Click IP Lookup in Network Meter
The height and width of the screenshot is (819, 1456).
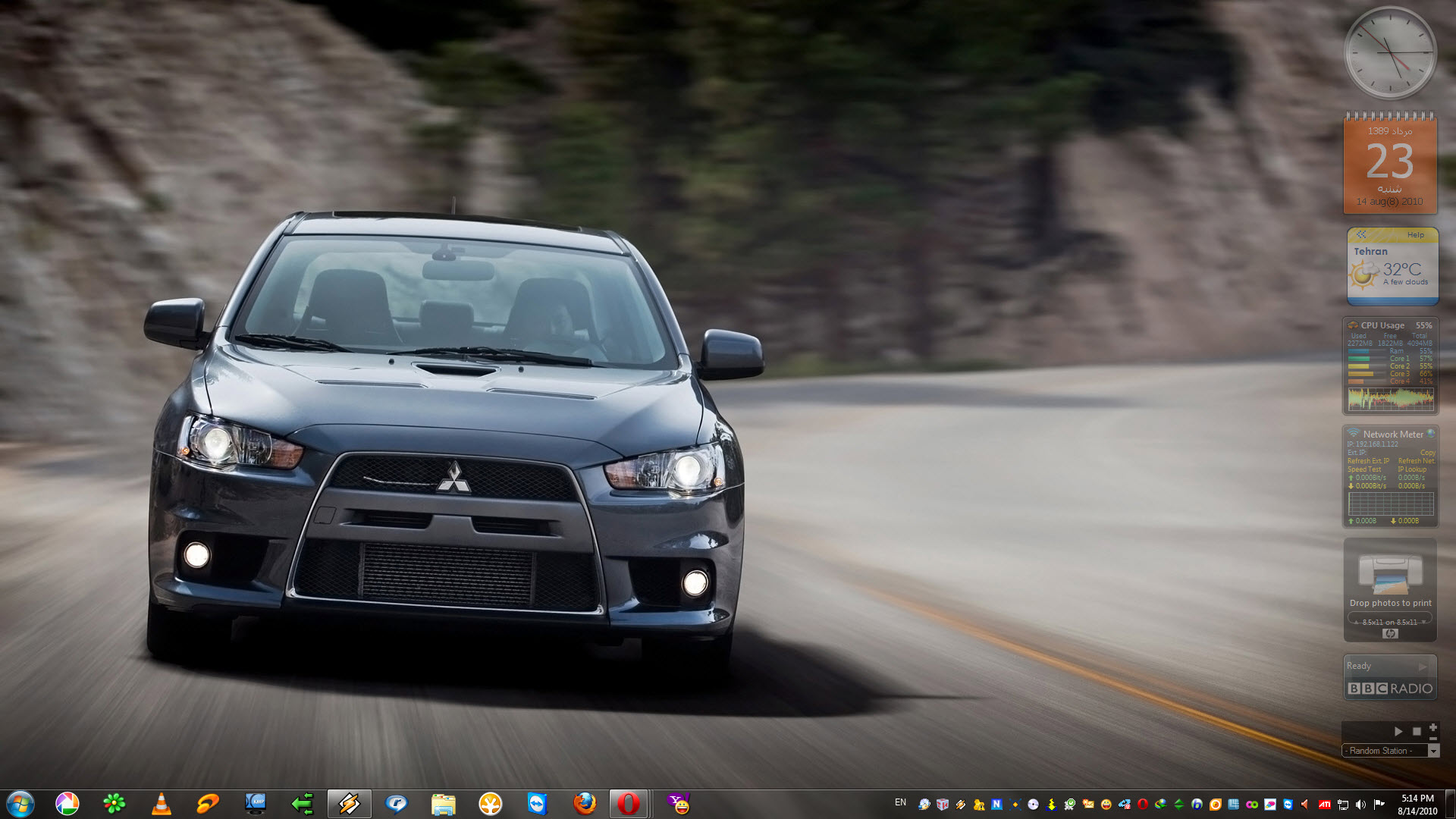1412,469
